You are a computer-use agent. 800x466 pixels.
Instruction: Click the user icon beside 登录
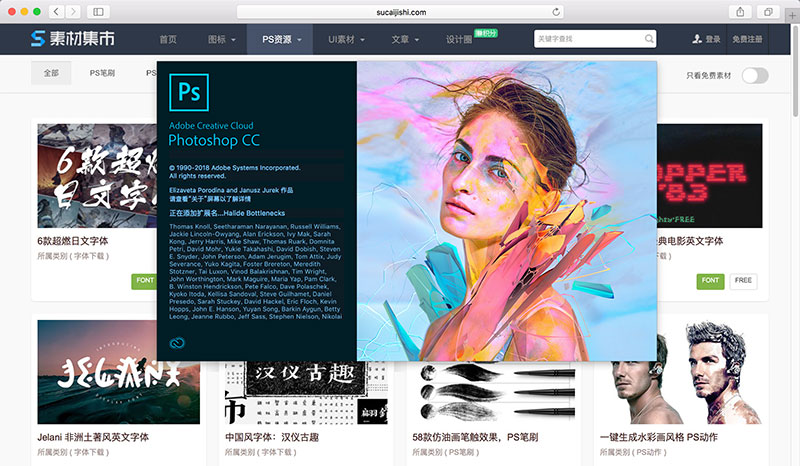click(697, 39)
